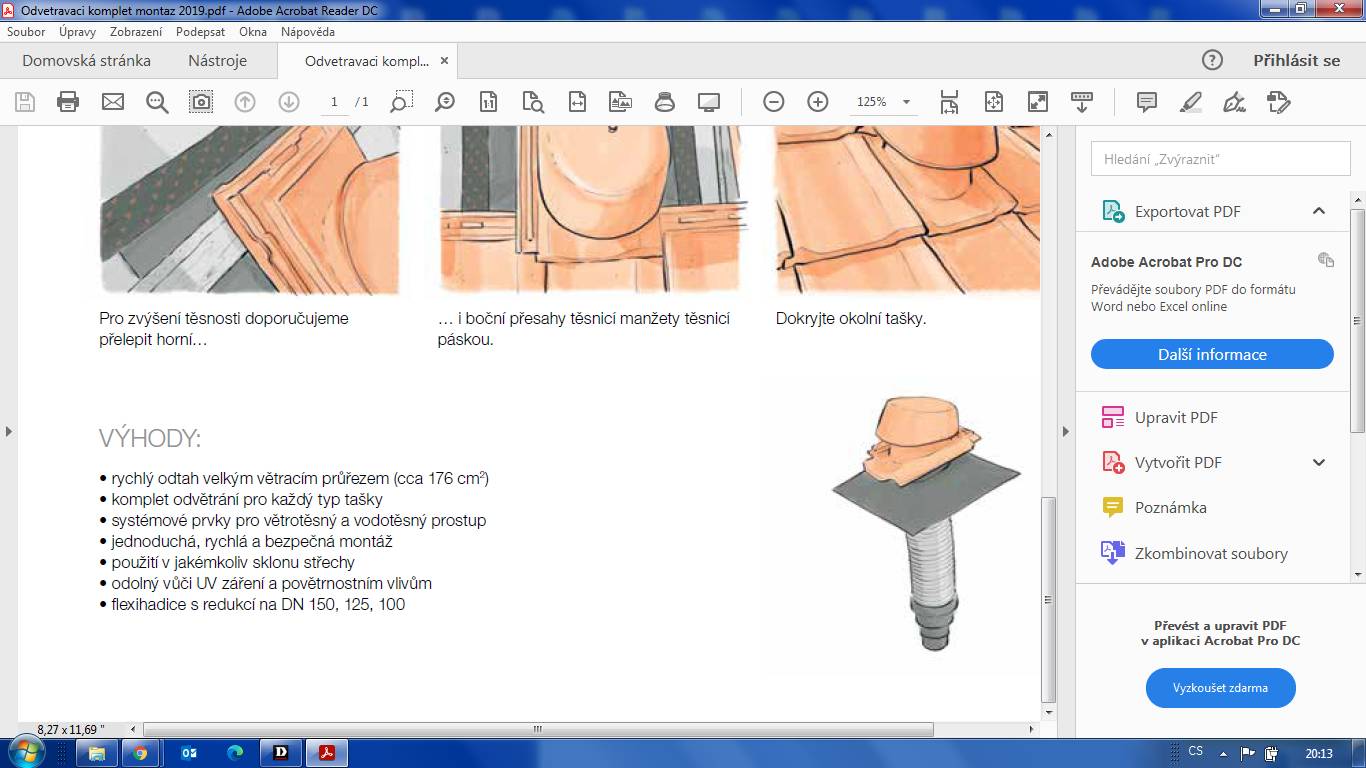Select the Odvetravaci kompl... document tab

point(367,60)
